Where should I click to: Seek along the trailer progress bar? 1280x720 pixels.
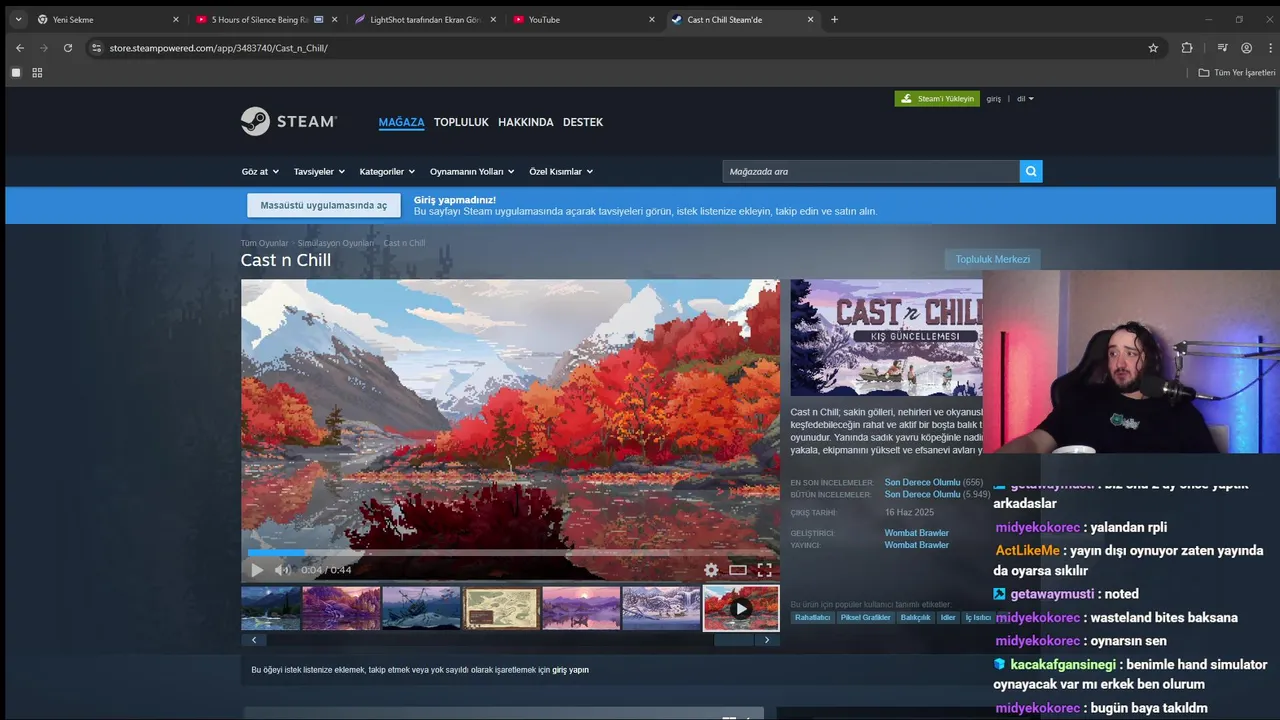coord(510,552)
